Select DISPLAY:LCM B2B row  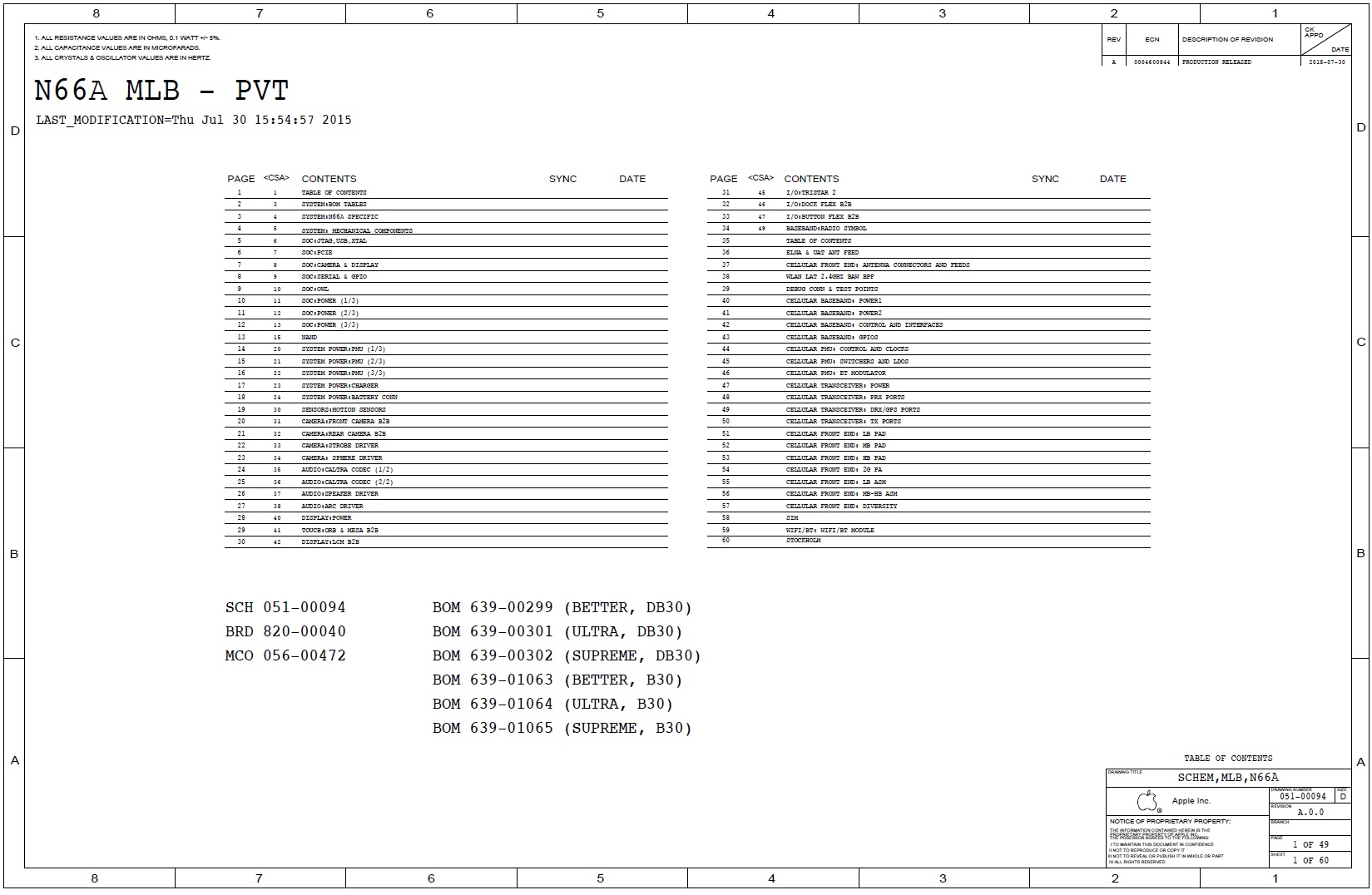coord(446,541)
